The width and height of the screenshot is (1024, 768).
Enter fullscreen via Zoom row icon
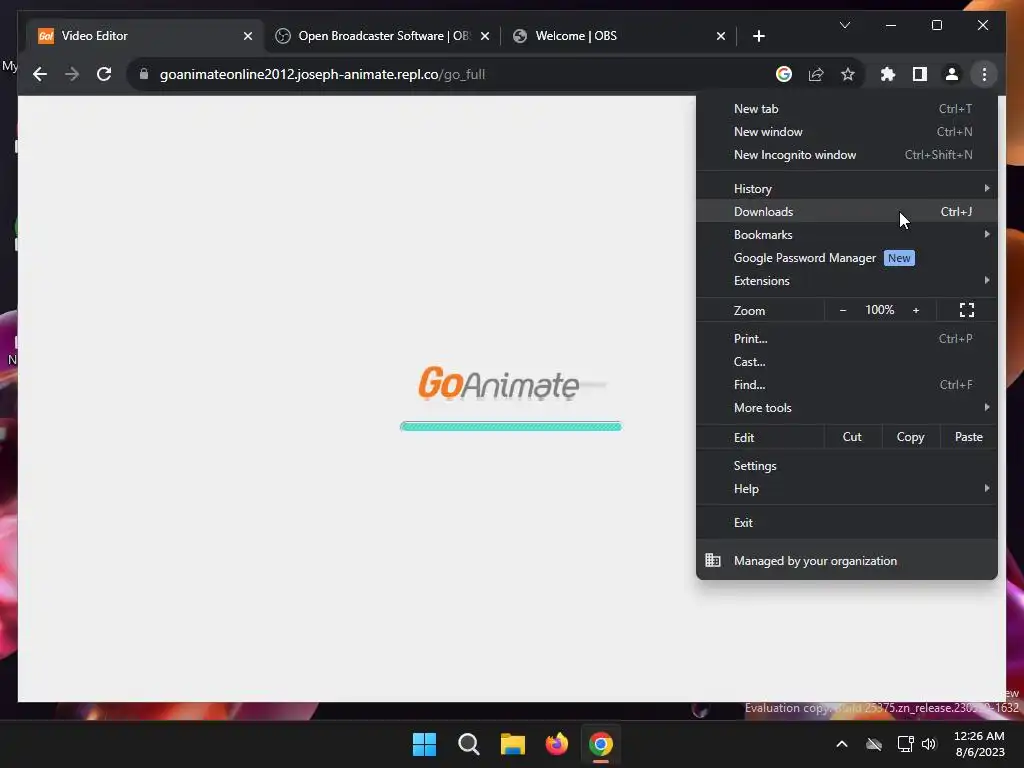pyautogui.click(x=967, y=310)
